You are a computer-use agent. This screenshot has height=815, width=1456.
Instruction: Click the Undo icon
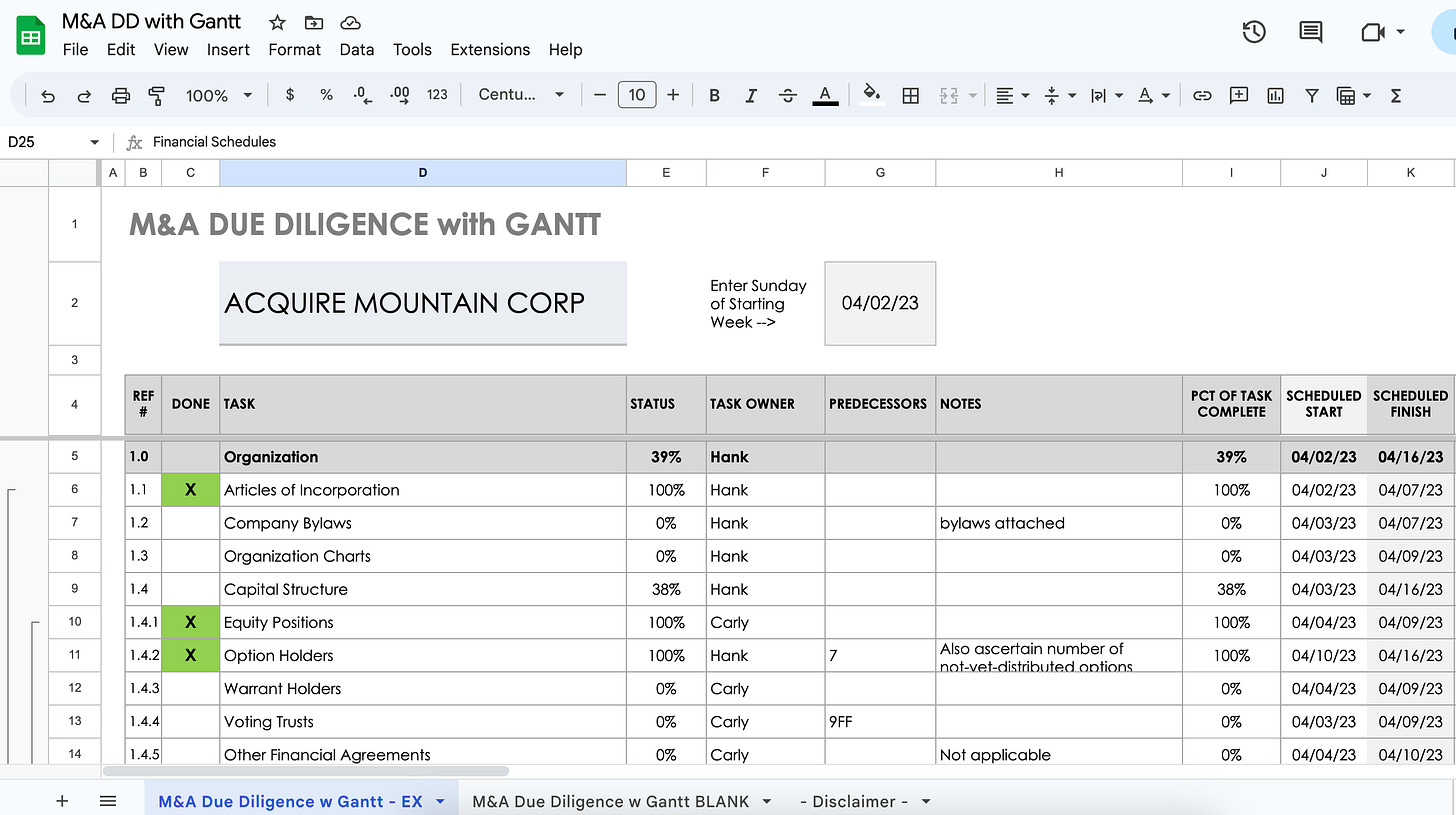click(48, 95)
